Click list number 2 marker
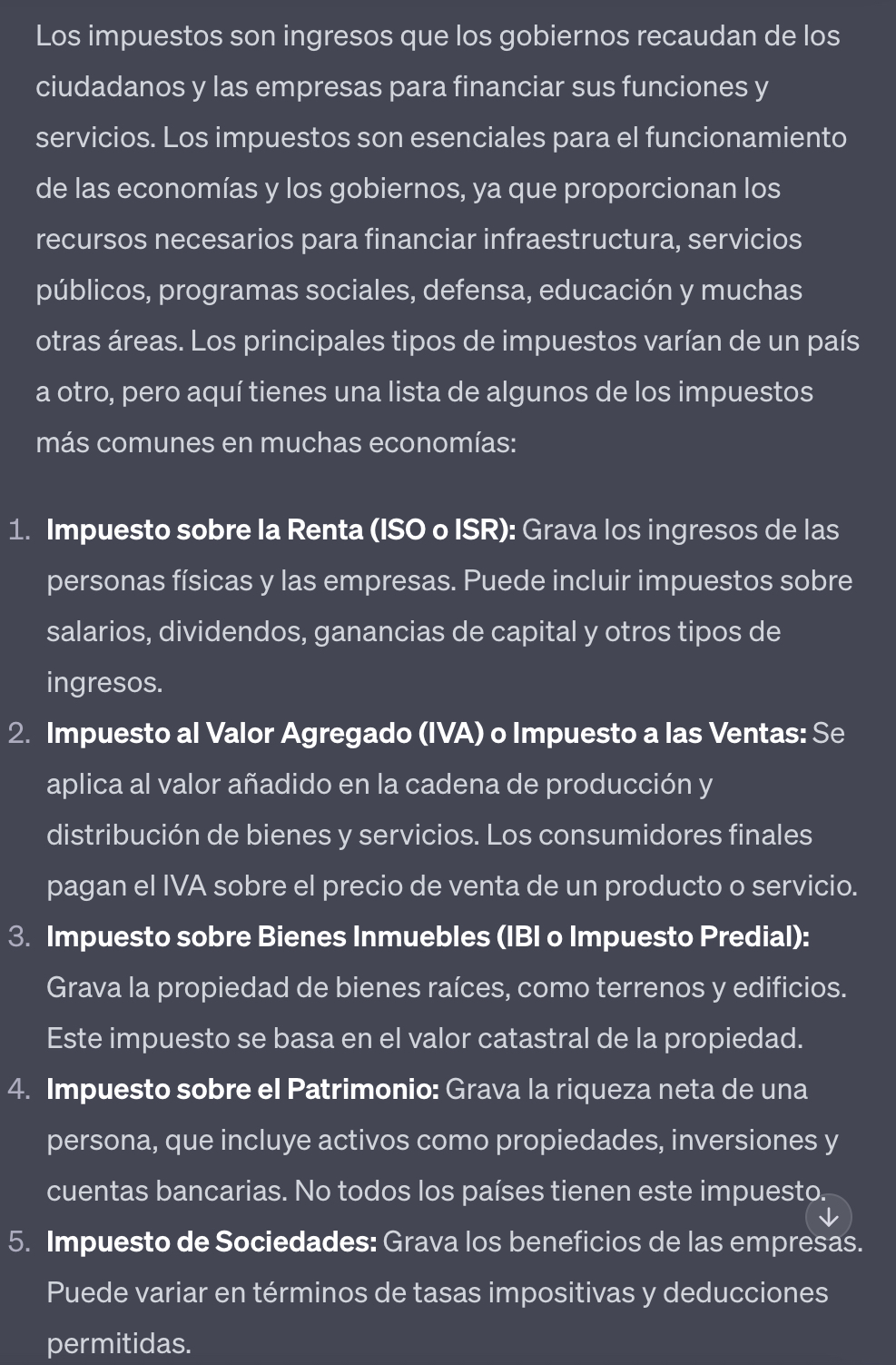Screen dimensions: 896x1365 (x=18, y=733)
